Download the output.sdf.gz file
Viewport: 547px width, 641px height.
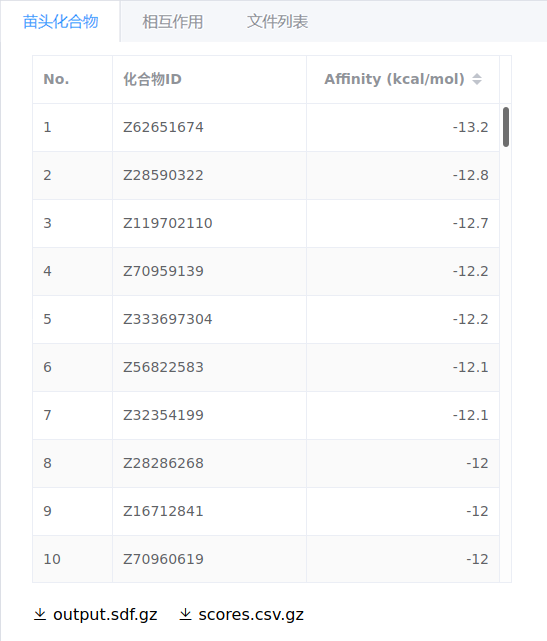pos(105,614)
